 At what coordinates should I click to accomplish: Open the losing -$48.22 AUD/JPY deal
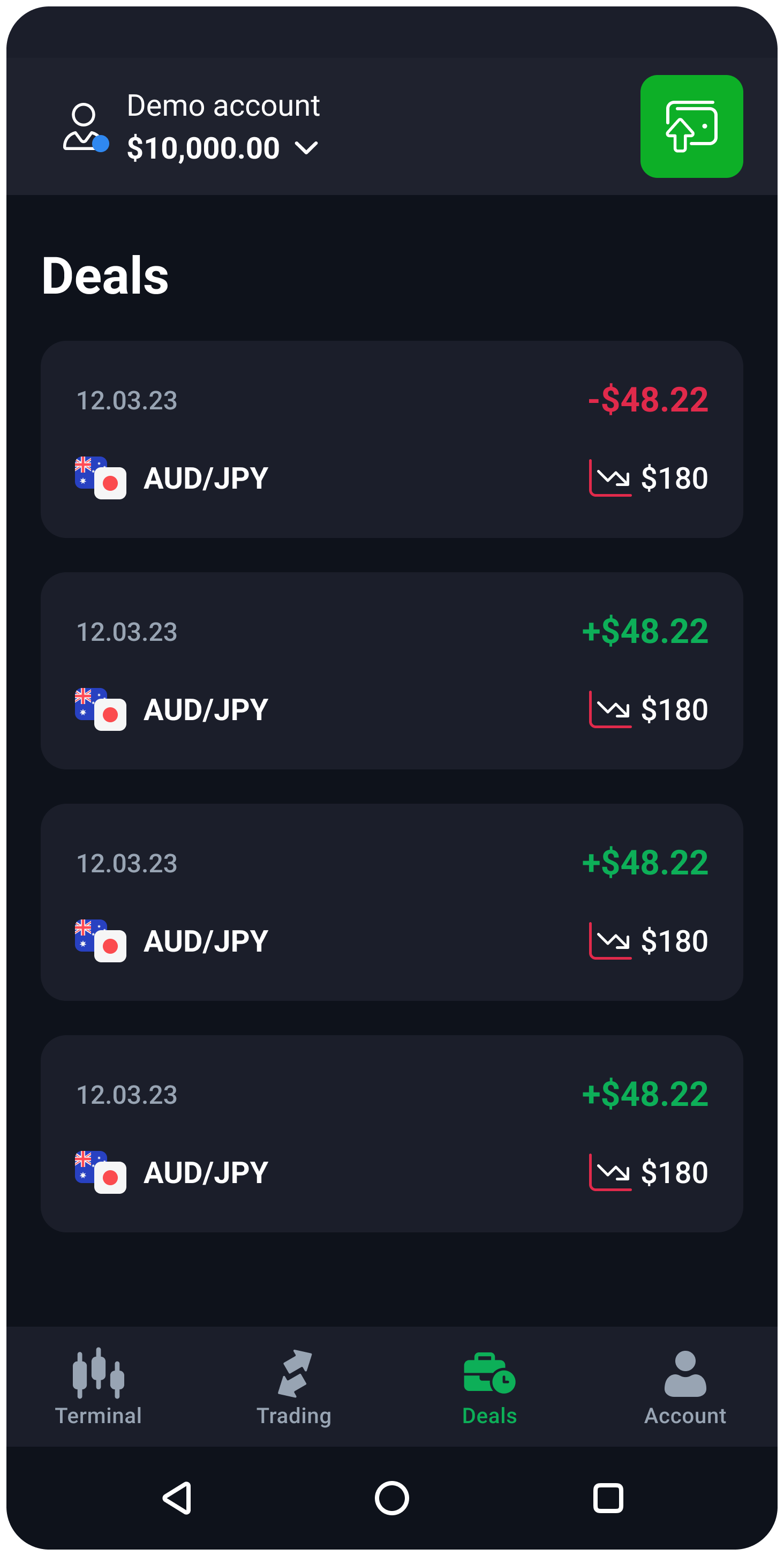[391, 439]
